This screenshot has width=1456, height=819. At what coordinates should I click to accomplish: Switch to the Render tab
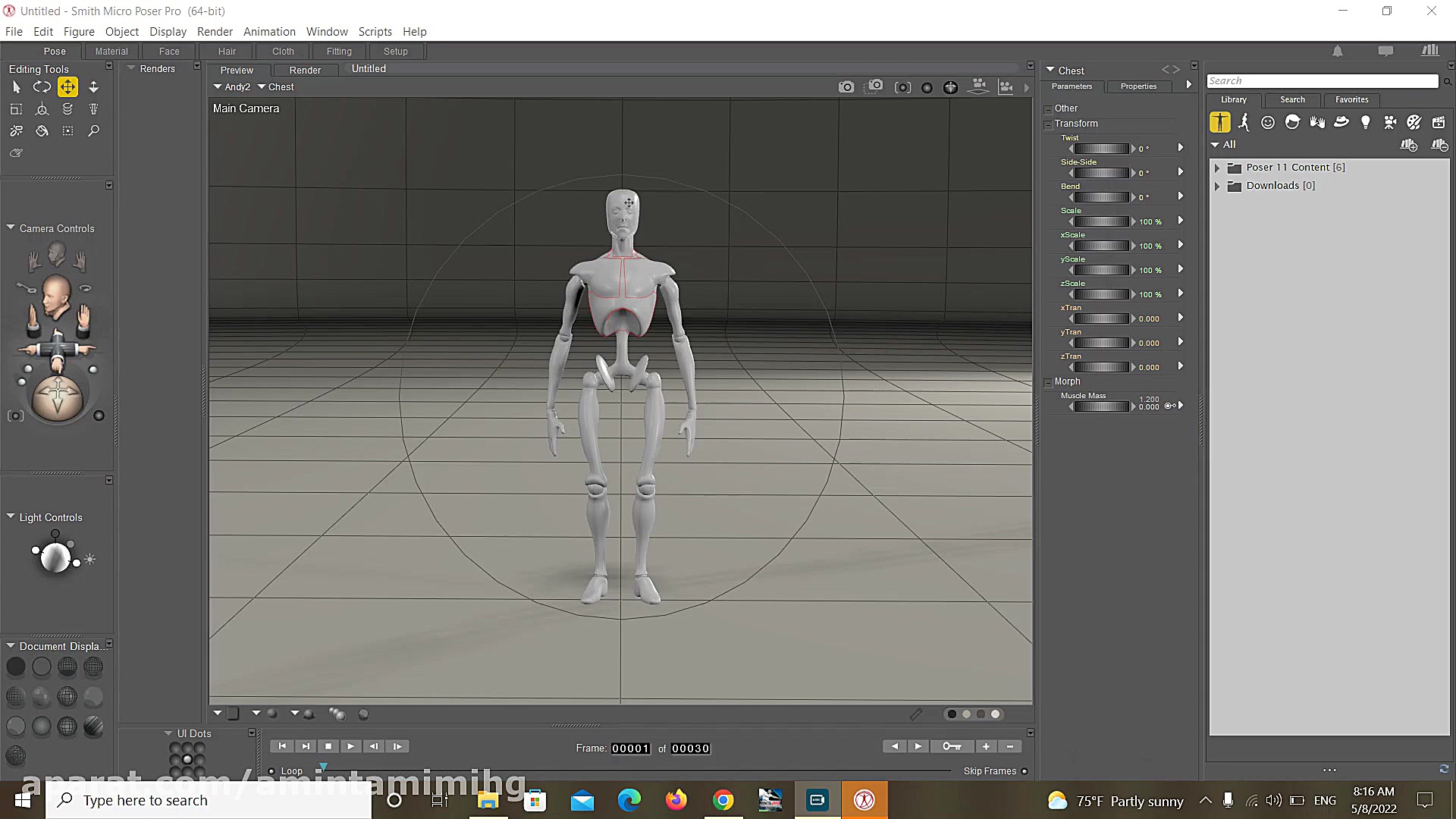coord(305,70)
